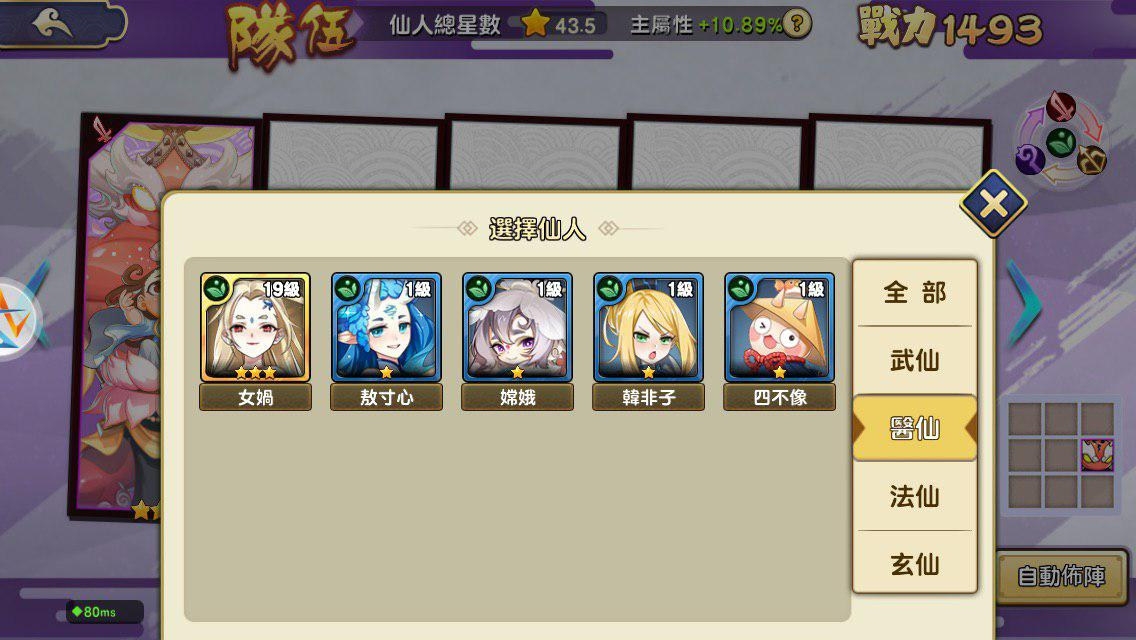Tap the back arrow icon
This screenshot has width=1136, height=640.
pyautogui.click(x=53, y=24)
